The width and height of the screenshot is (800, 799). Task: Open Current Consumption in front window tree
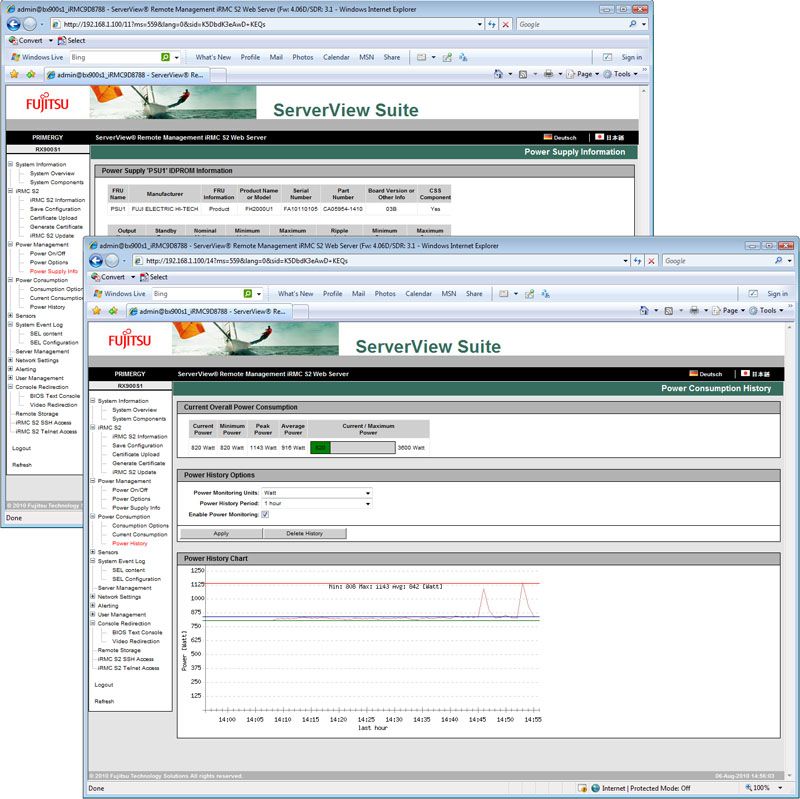coord(140,534)
